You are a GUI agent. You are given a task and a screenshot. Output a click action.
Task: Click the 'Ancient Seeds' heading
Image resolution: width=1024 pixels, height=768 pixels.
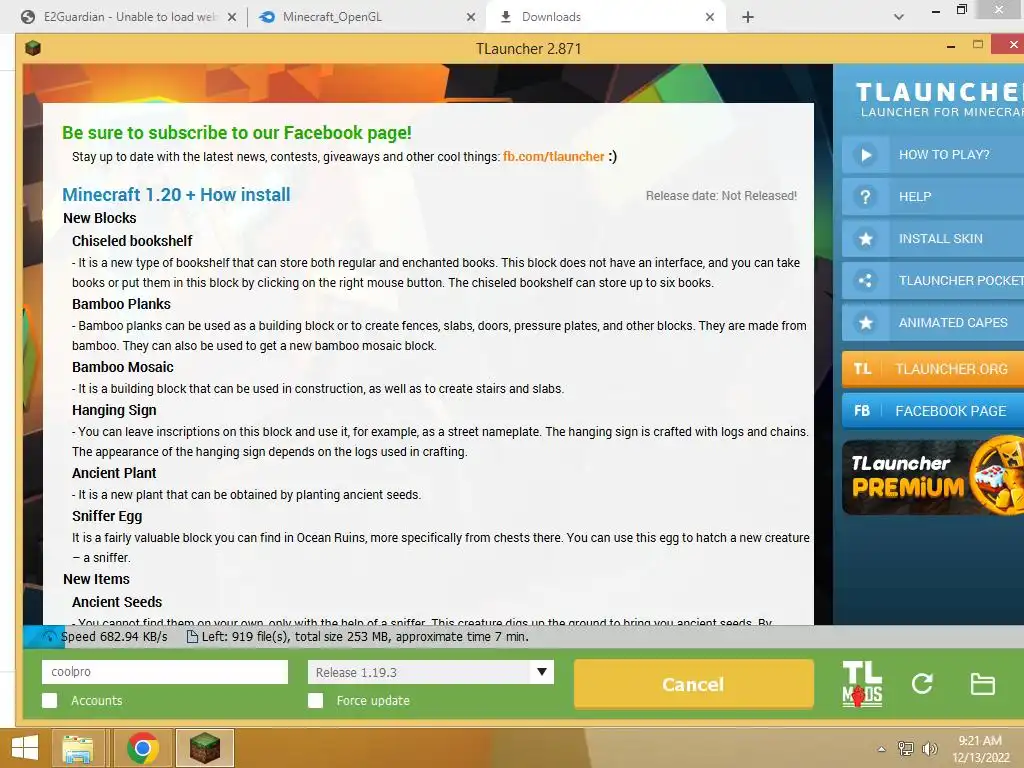pyautogui.click(x=117, y=602)
